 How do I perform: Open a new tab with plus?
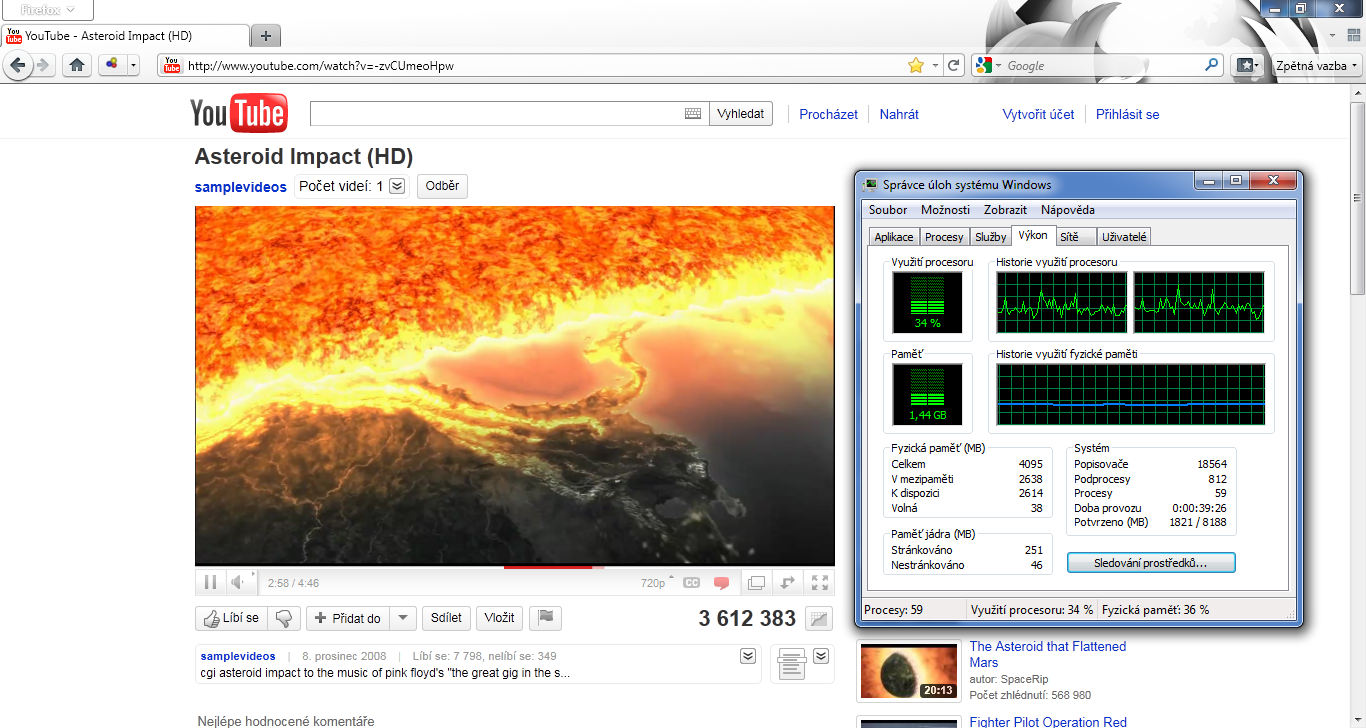[265, 36]
